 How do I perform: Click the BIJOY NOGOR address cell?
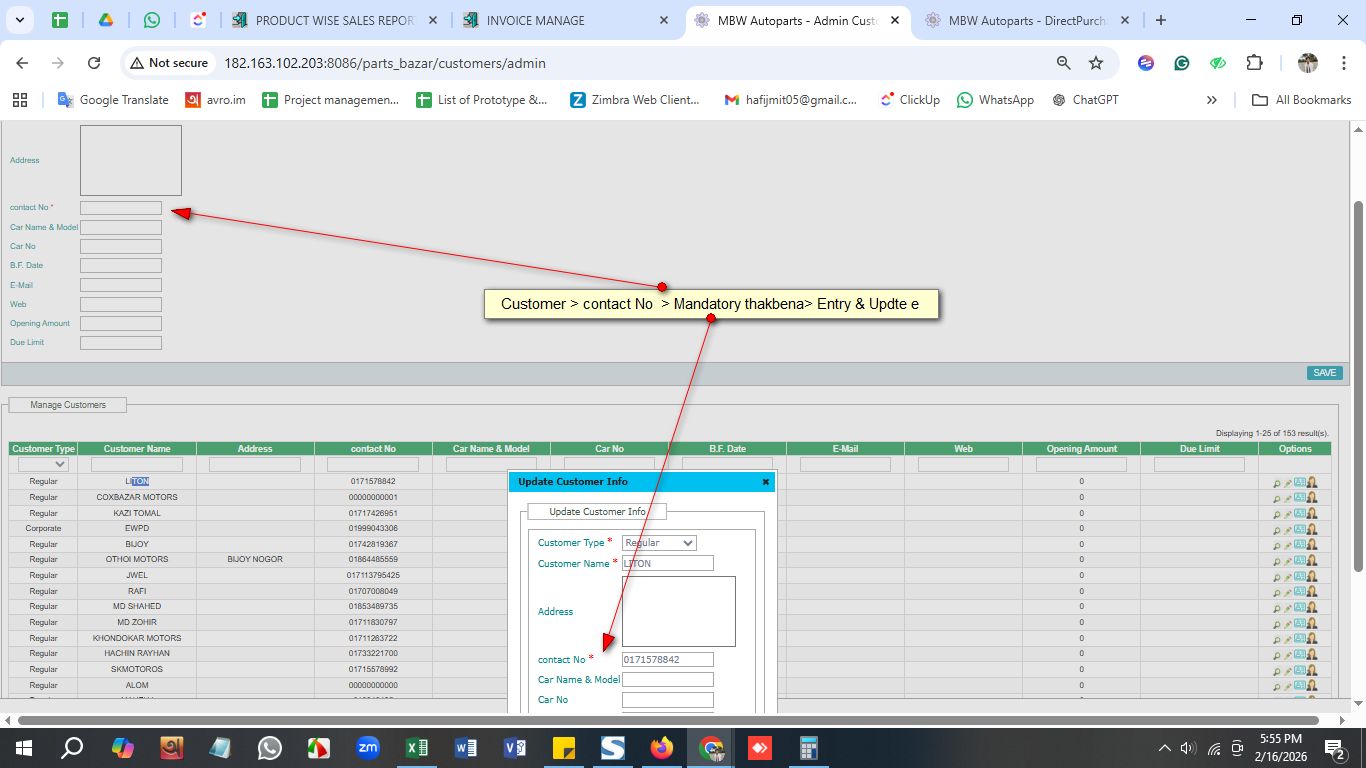(x=255, y=560)
